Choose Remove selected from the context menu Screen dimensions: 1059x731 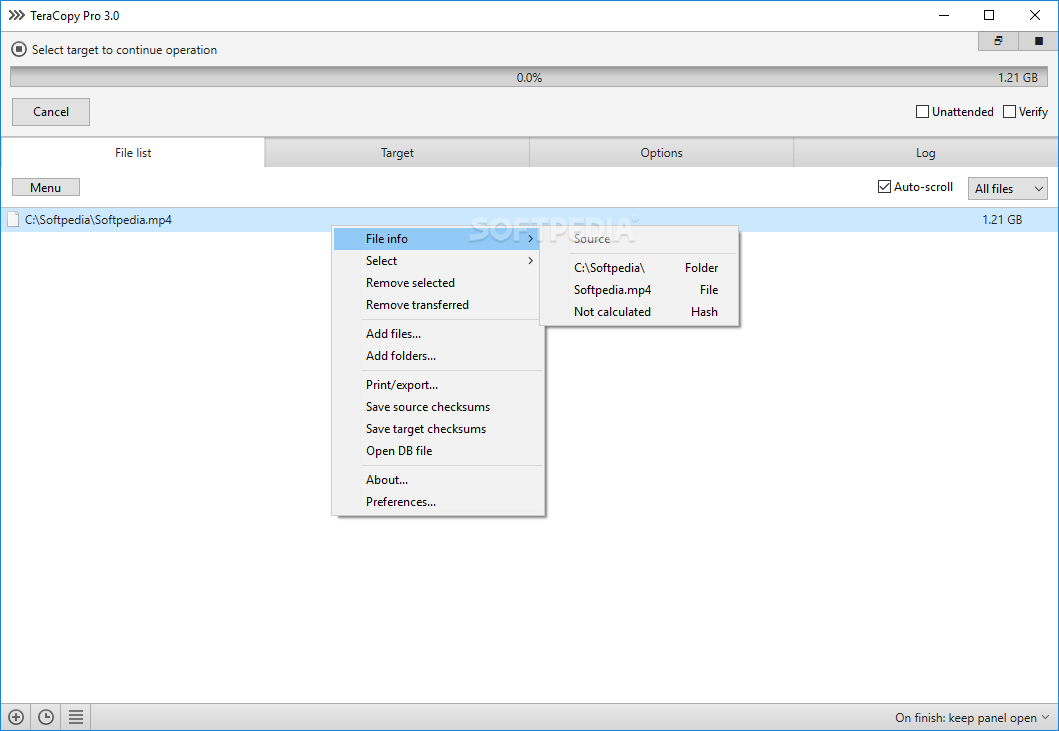pyautogui.click(x=439, y=282)
